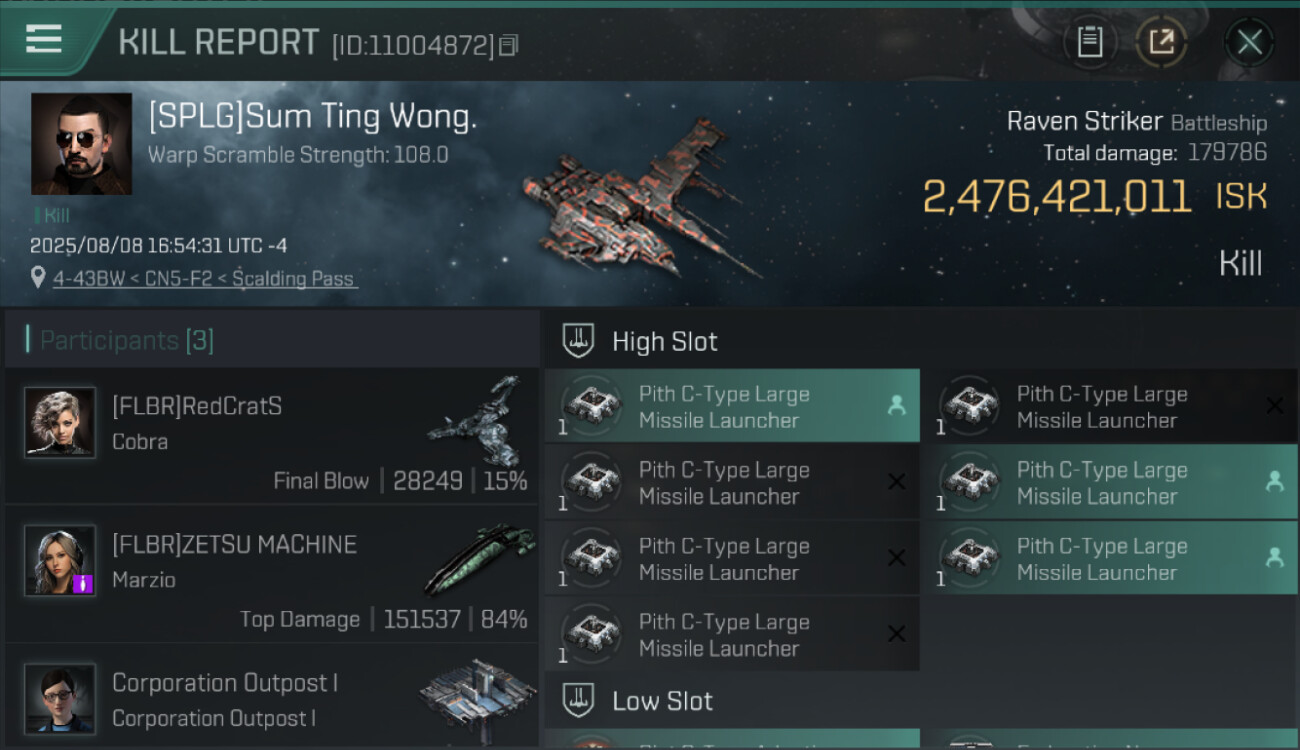
Task: Click the Corporation Outpost I portrait
Action: pyautogui.click(x=60, y=698)
